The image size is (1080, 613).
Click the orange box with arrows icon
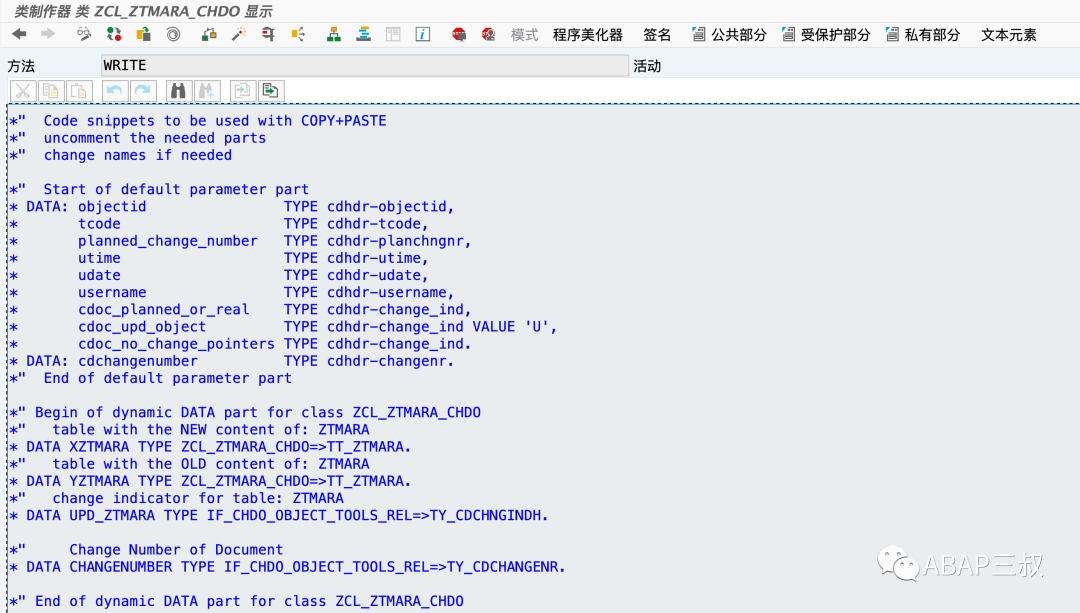298,34
